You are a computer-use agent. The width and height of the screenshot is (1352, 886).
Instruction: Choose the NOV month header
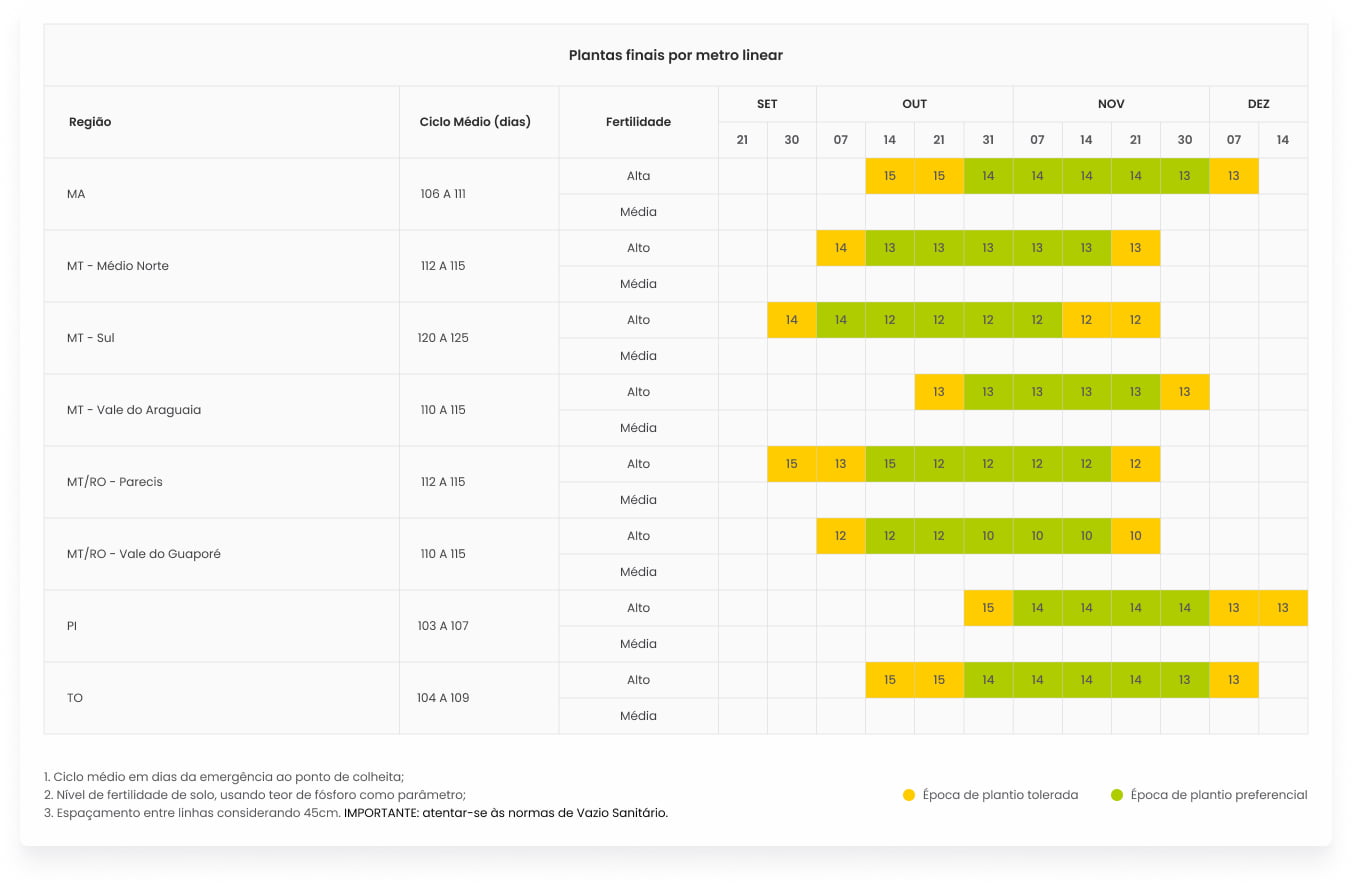coord(1111,104)
